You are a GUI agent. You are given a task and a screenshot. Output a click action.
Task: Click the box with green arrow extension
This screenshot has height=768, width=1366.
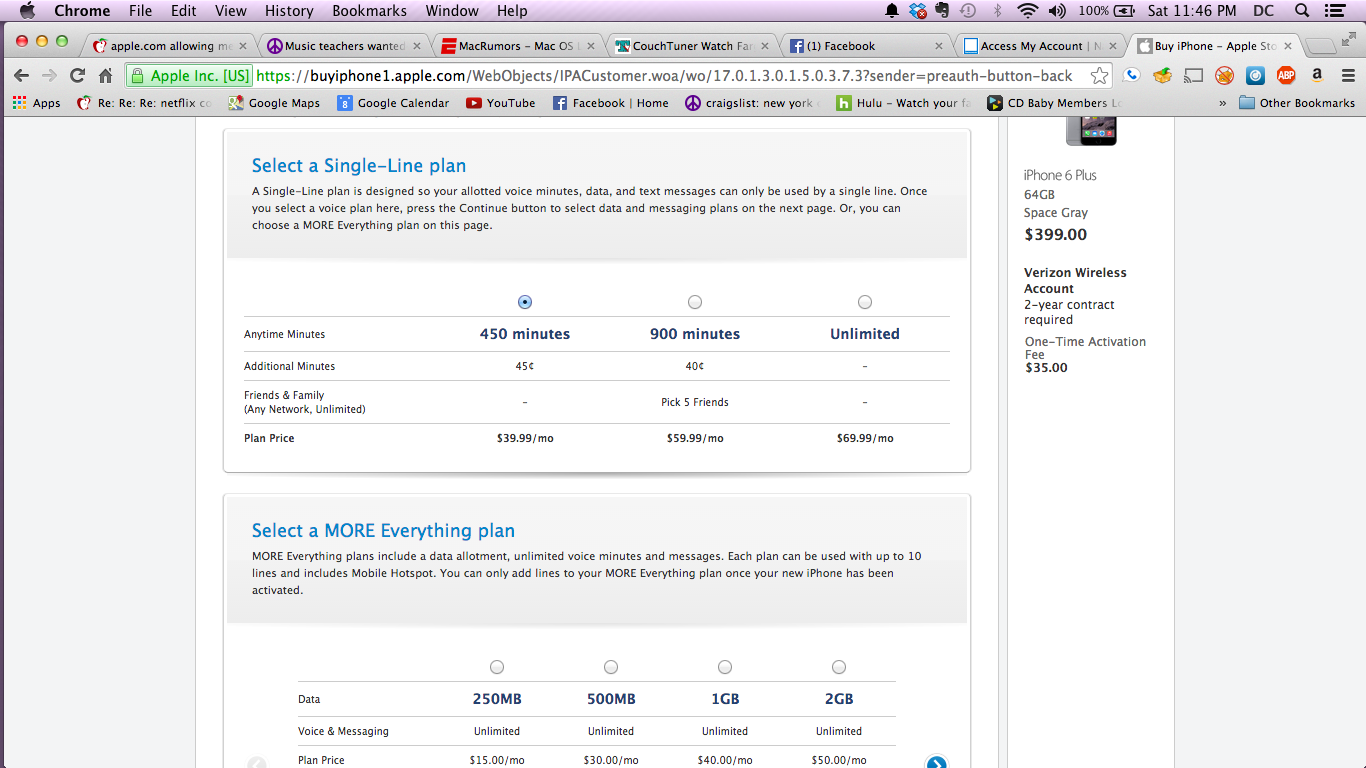pos(1162,75)
